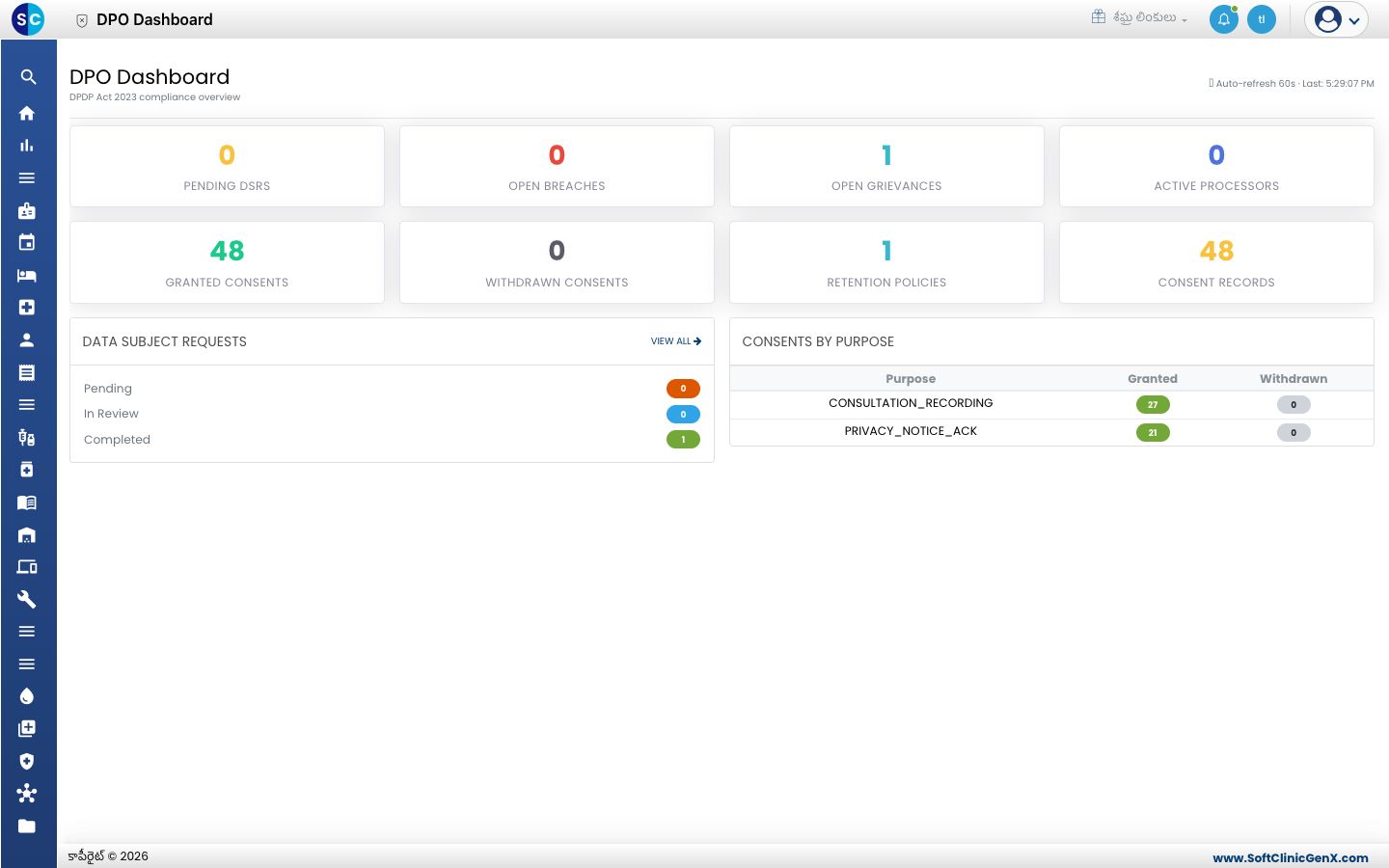Click the SC logo in top corner
The image size is (1389, 868).
(x=28, y=19)
